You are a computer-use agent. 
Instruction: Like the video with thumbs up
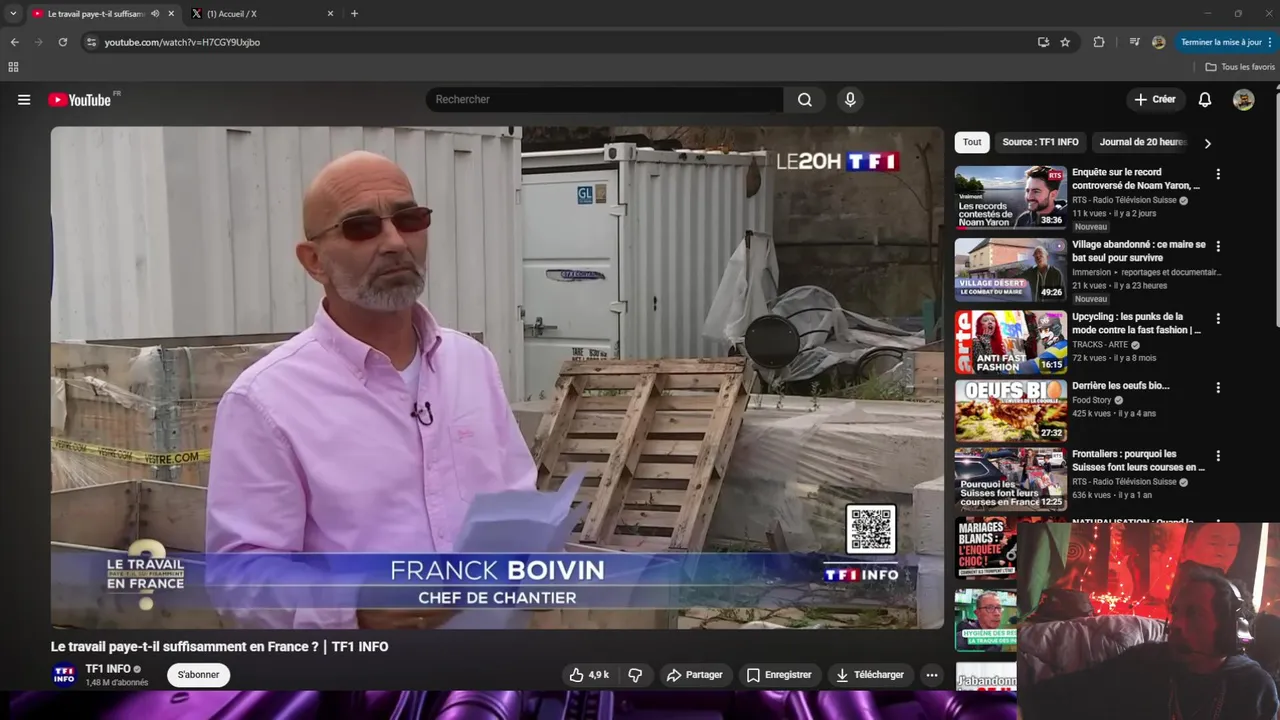coord(589,675)
